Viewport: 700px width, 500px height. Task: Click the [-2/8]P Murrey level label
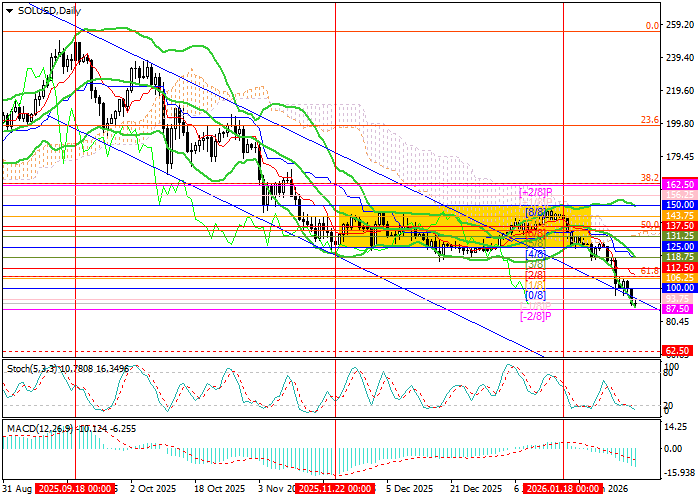click(536, 316)
